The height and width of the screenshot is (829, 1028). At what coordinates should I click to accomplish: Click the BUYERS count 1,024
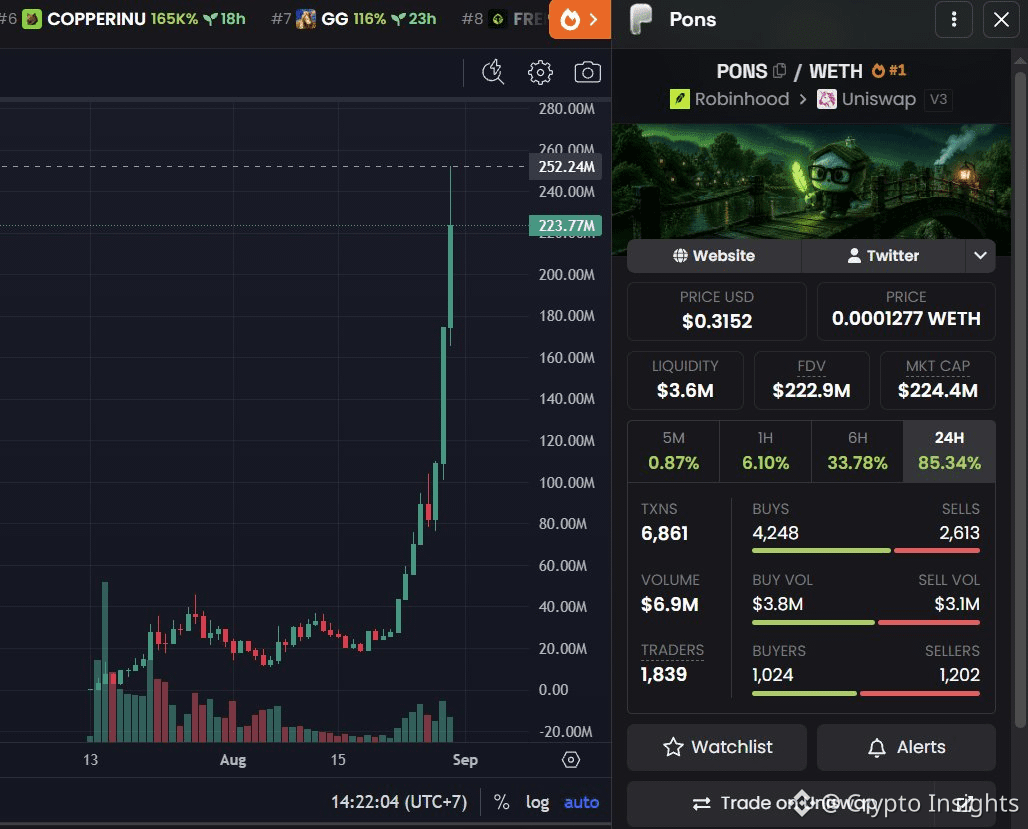point(772,674)
